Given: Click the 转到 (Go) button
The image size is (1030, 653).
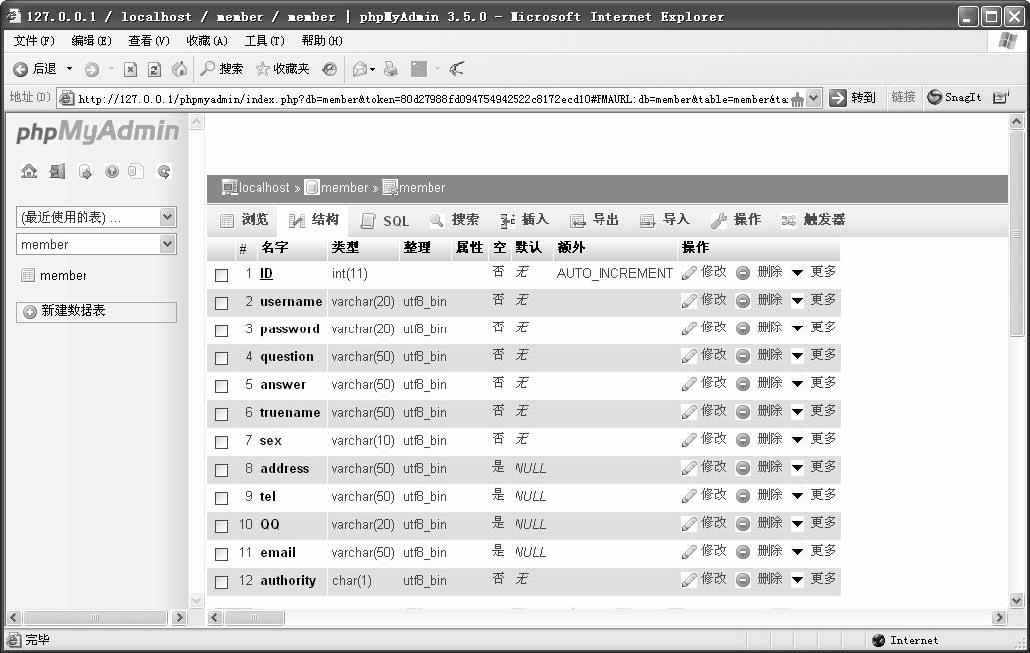Looking at the screenshot, I should tap(853, 98).
